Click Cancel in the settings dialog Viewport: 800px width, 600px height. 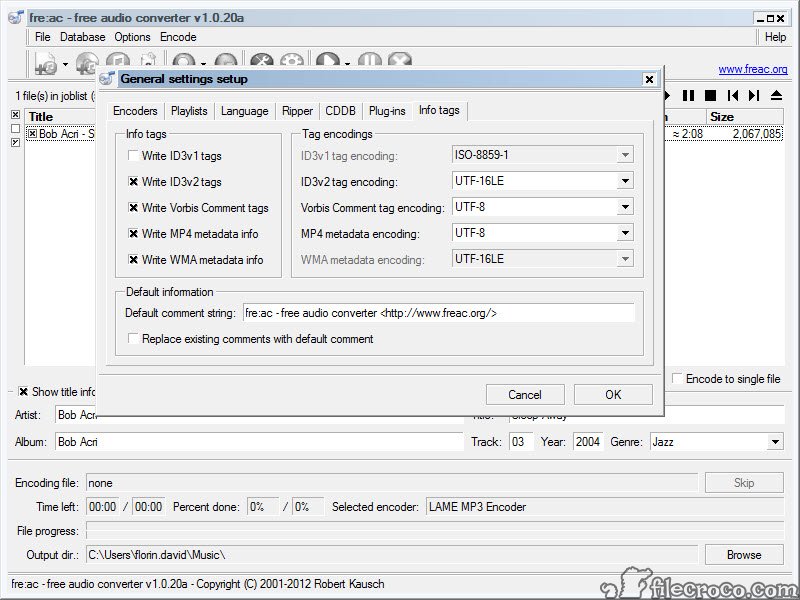click(x=525, y=394)
